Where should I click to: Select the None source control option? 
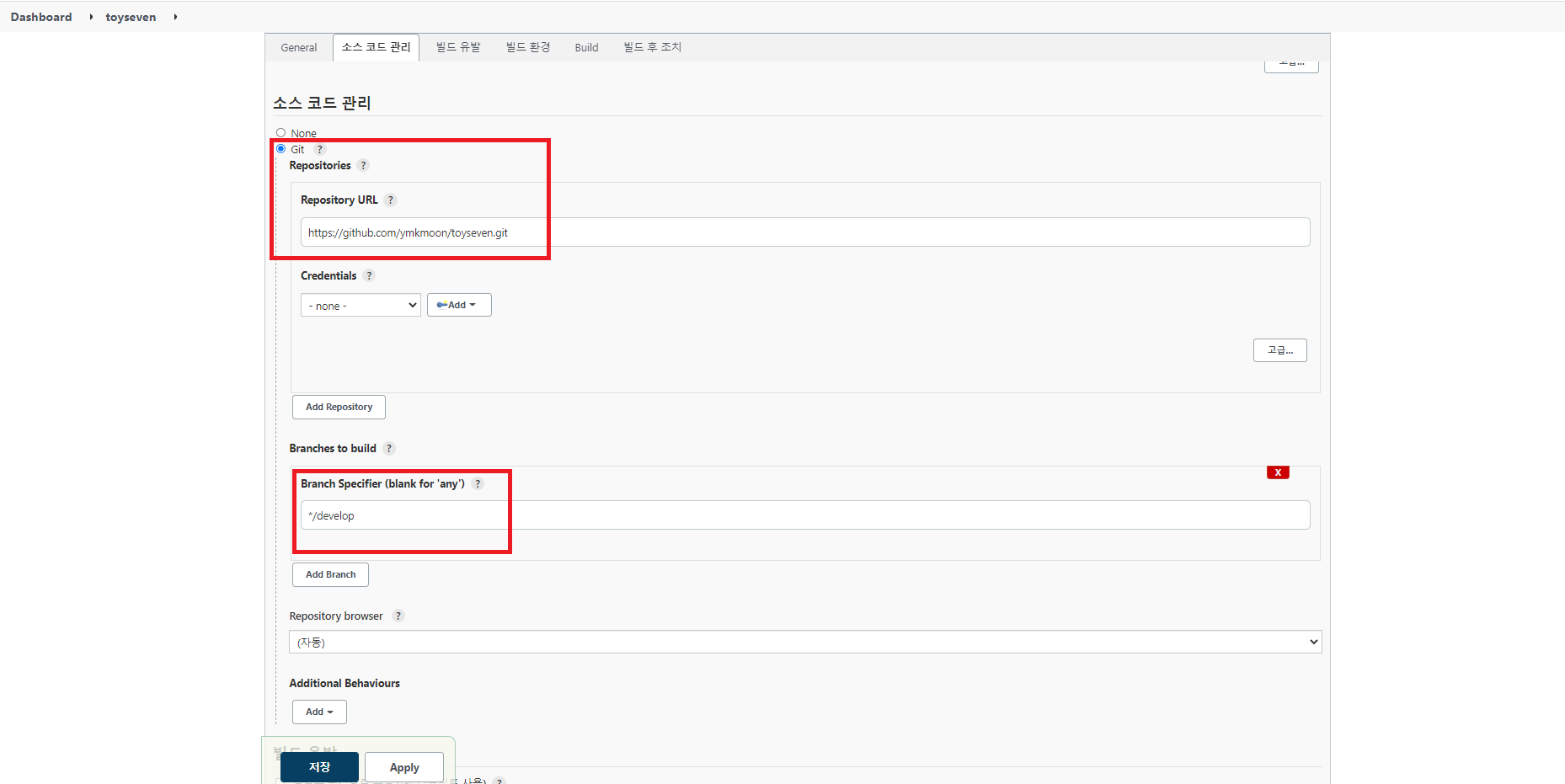(x=281, y=133)
